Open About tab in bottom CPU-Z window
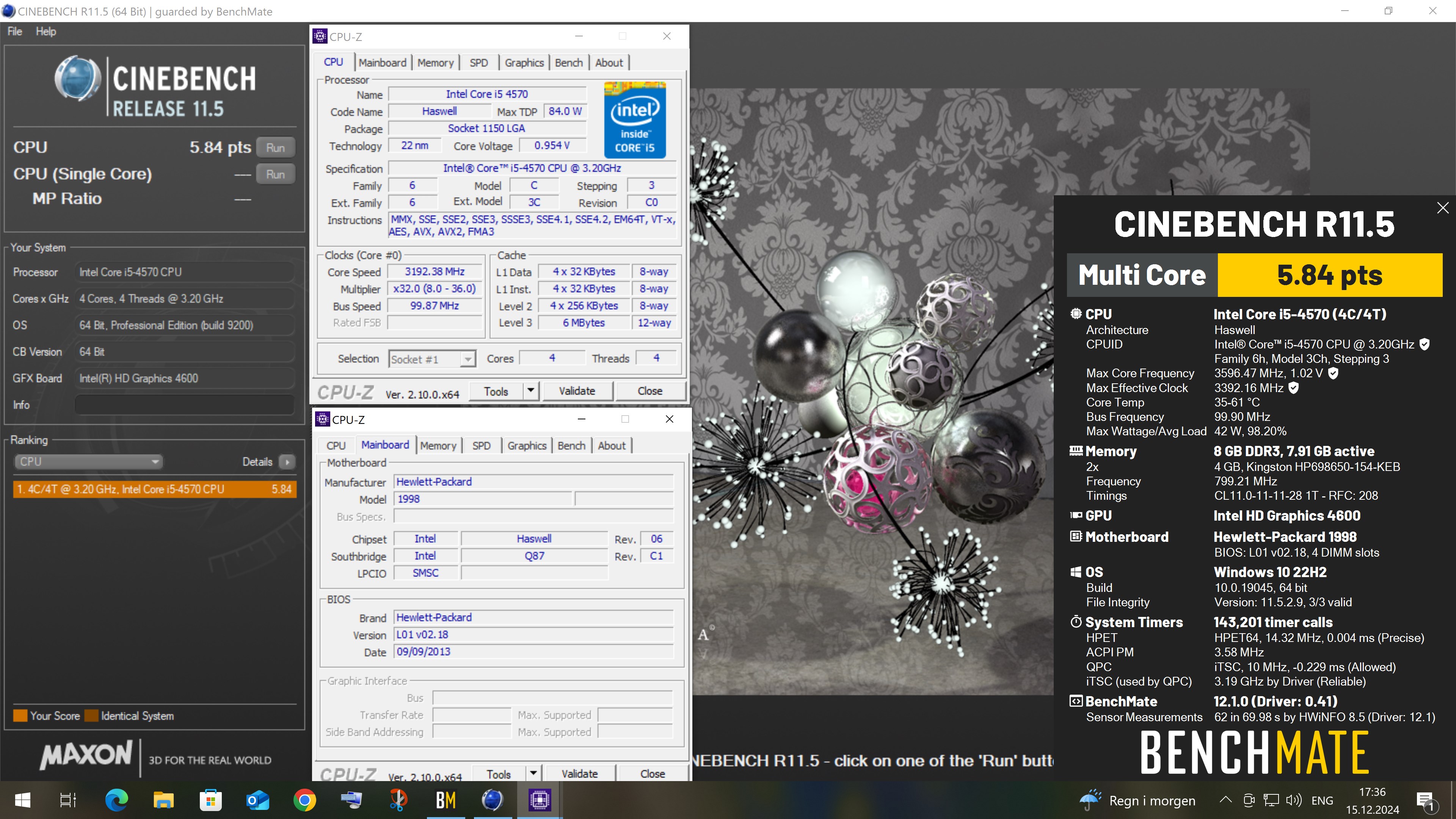This screenshot has width=1456, height=819. (x=612, y=446)
